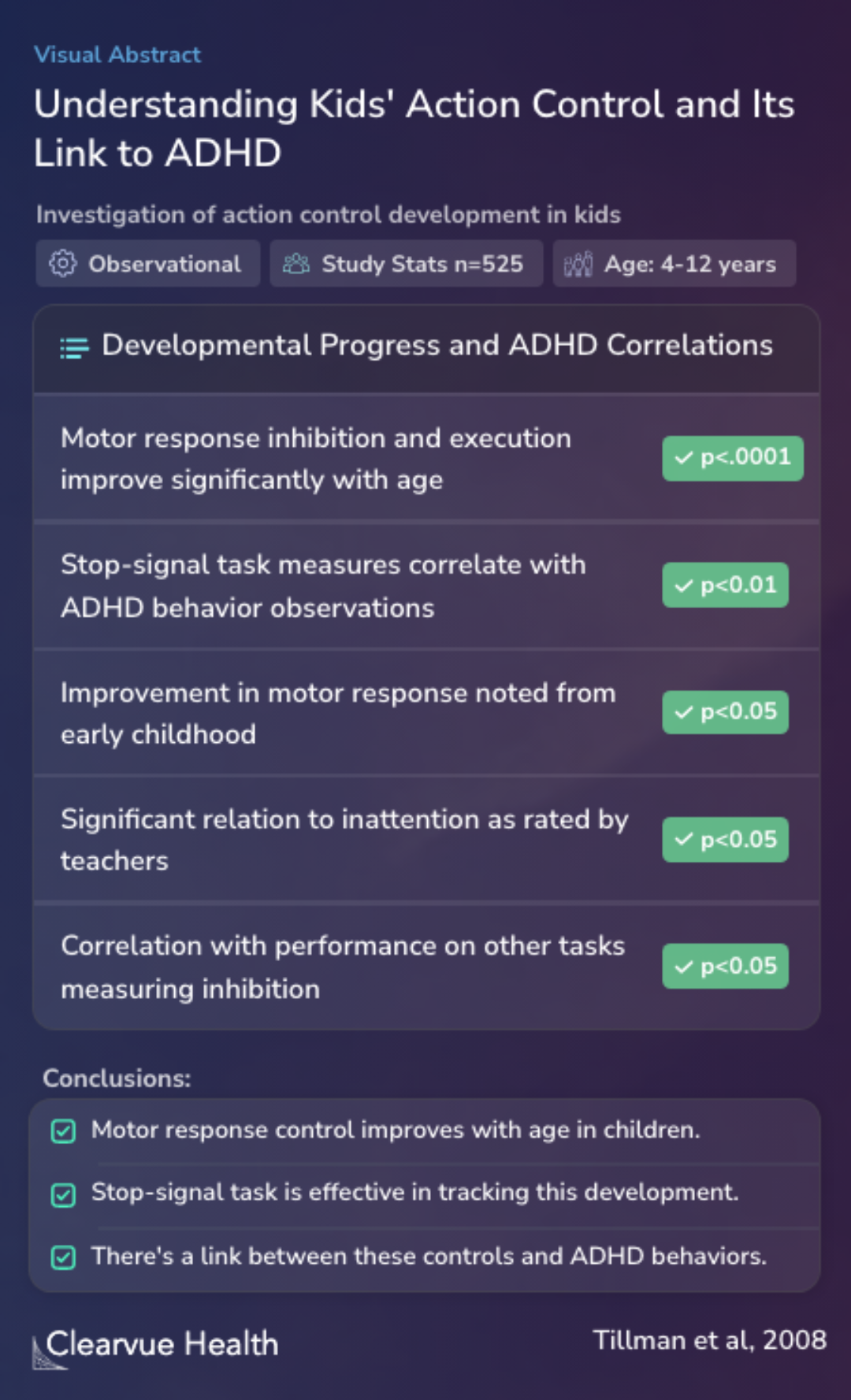
Task: Select the Stop-signal task measures finding row
Action: 426,585
